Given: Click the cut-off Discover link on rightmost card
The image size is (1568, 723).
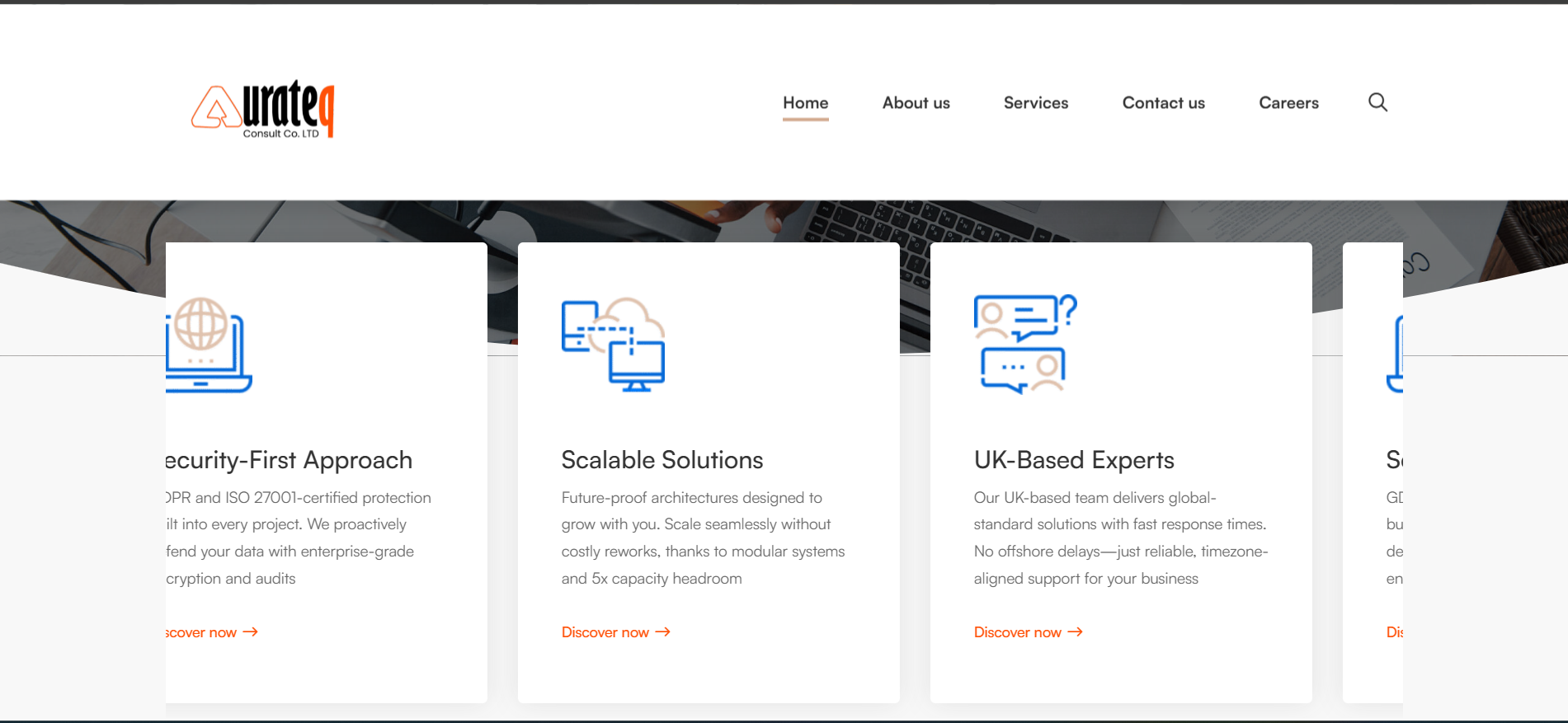Looking at the screenshot, I should pos(1395,632).
